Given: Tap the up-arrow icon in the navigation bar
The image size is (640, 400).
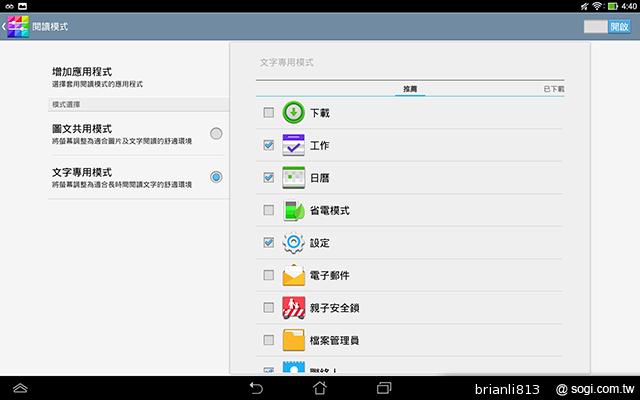Looking at the screenshot, I should (x=20, y=388).
